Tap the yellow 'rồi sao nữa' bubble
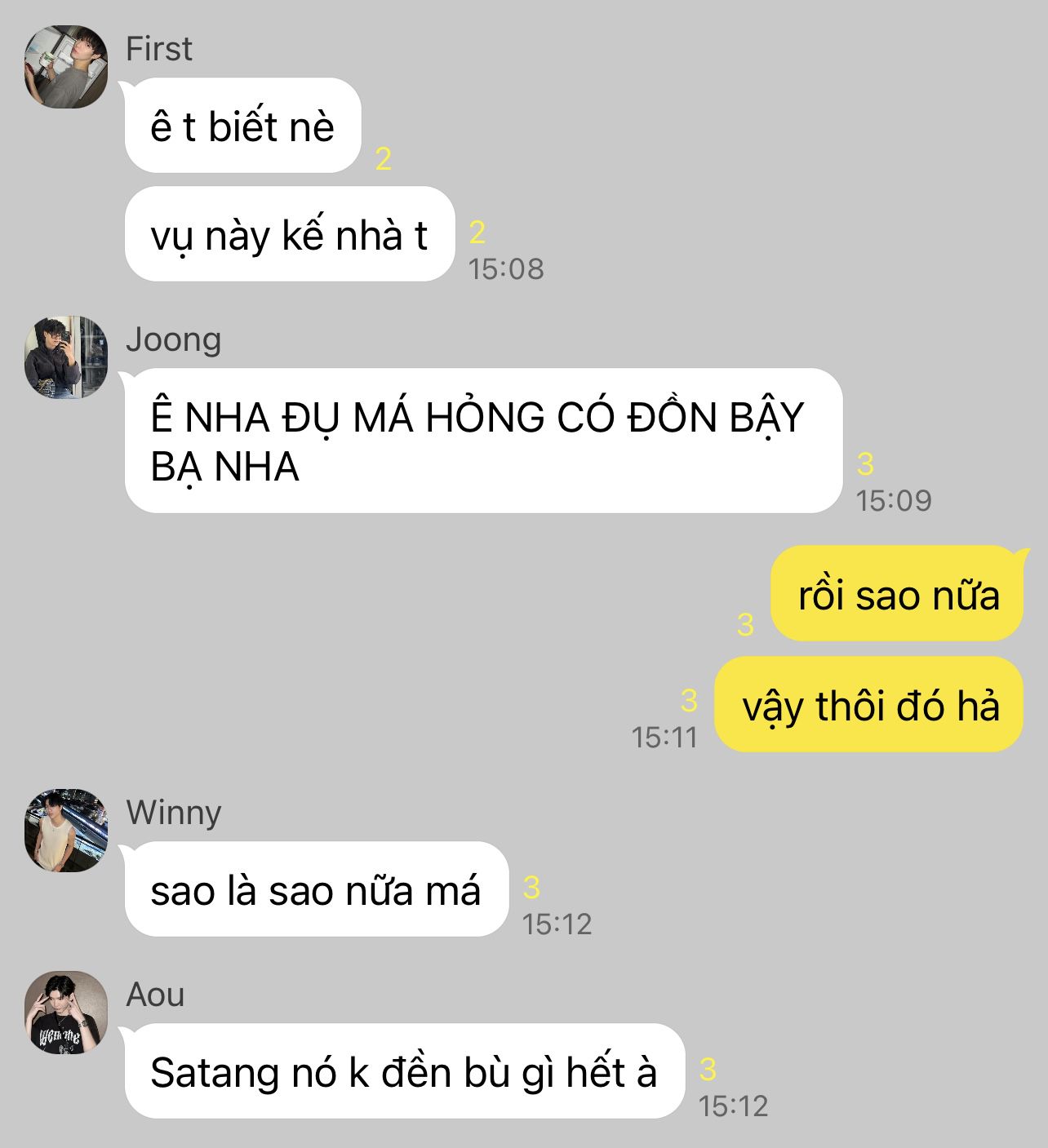The width and height of the screenshot is (1048, 1148). click(x=897, y=593)
